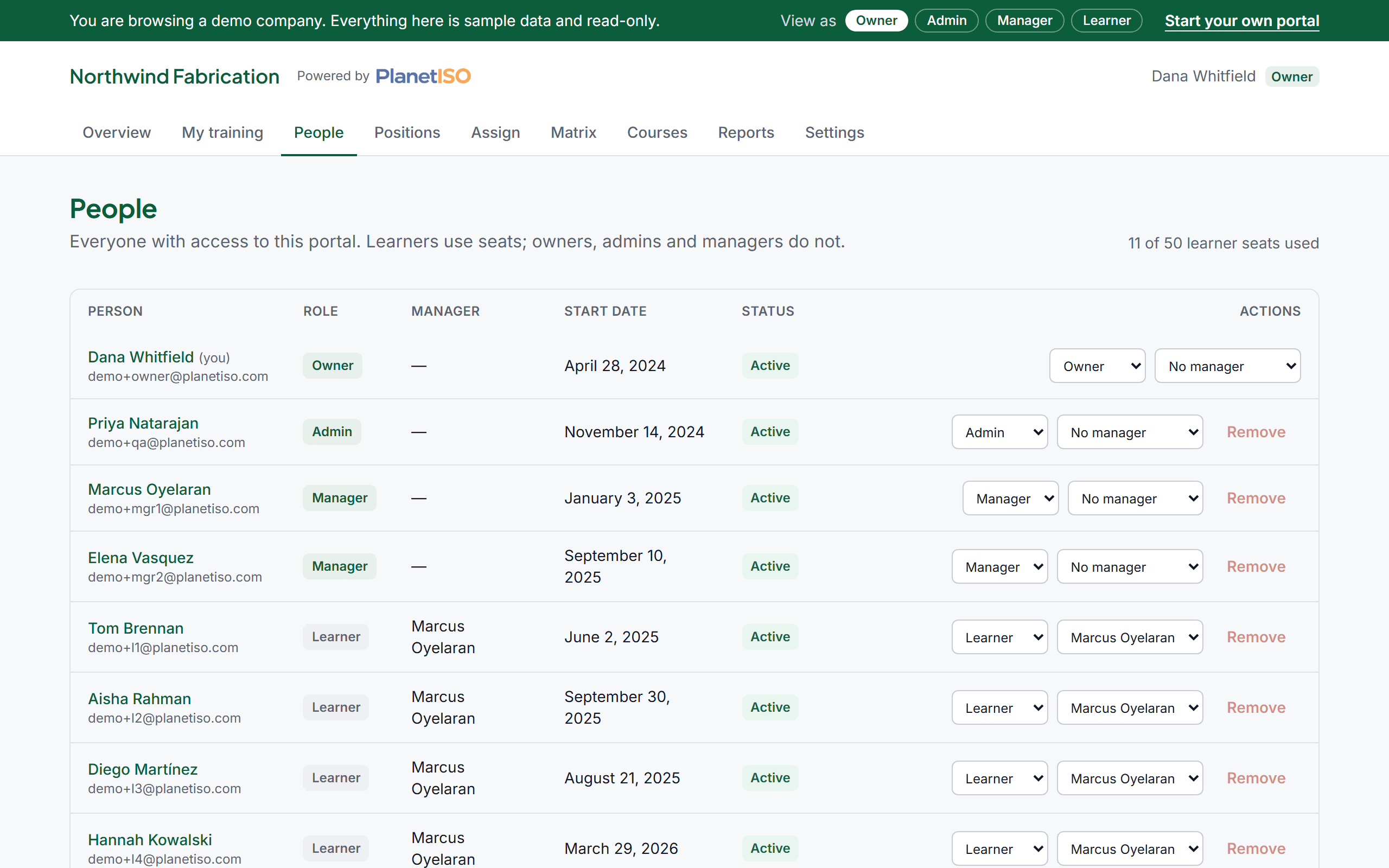
Task: Switch view to Owner role
Action: 876,21
